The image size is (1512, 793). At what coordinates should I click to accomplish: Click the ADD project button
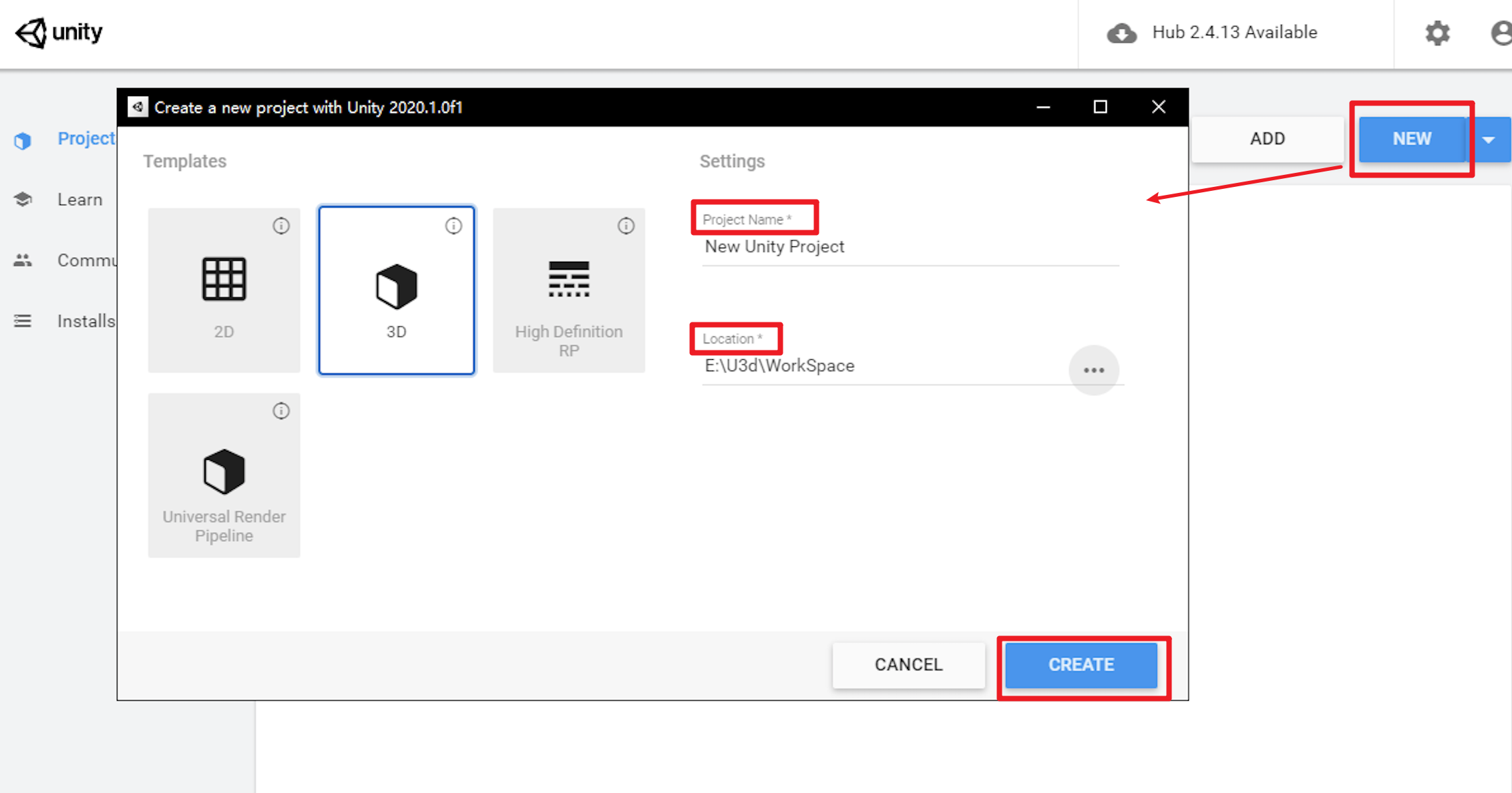(x=1267, y=139)
